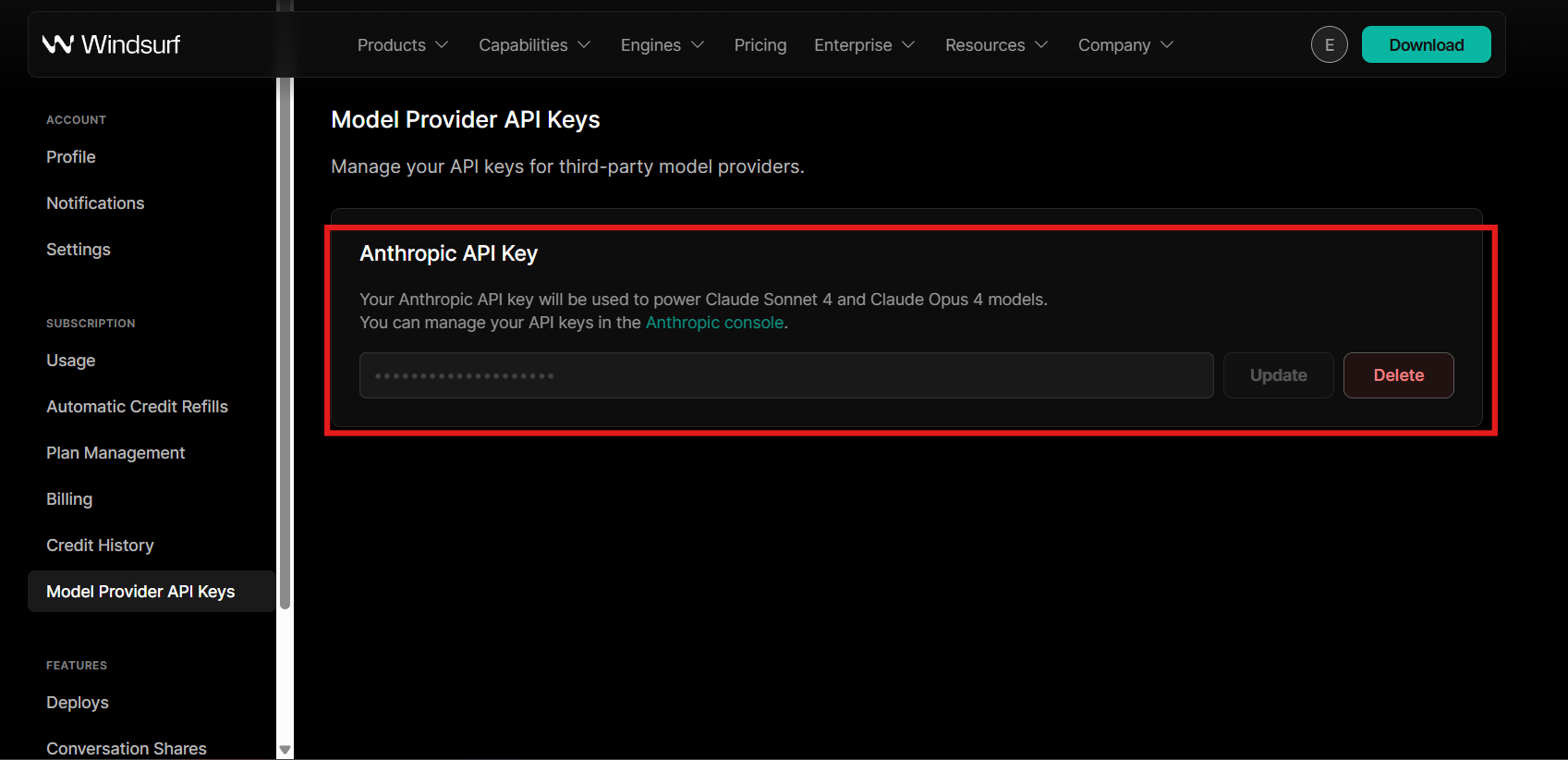Open Billing in sidebar
Viewport: 1568px width, 760px height.
point(69,499)
